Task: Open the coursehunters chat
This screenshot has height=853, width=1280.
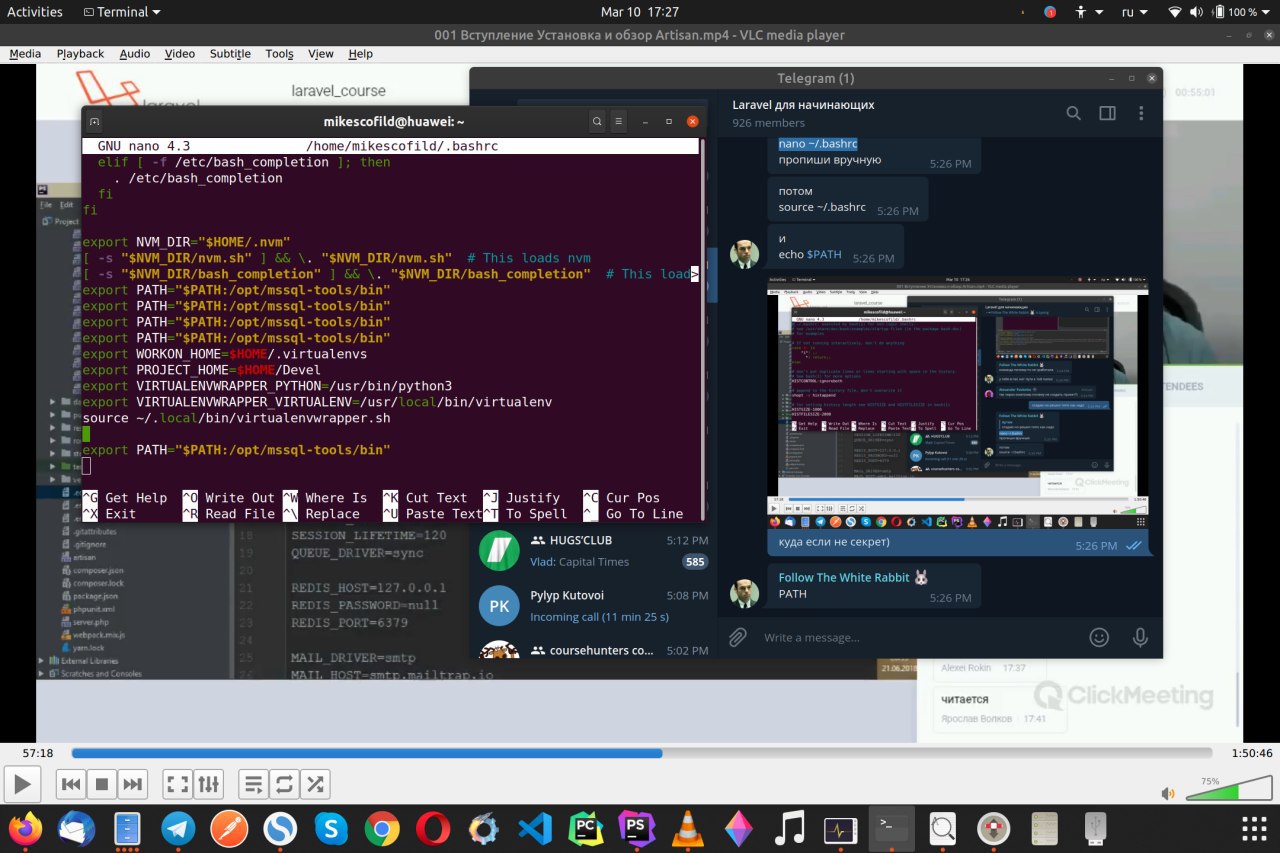Action: tap(593, 649)
